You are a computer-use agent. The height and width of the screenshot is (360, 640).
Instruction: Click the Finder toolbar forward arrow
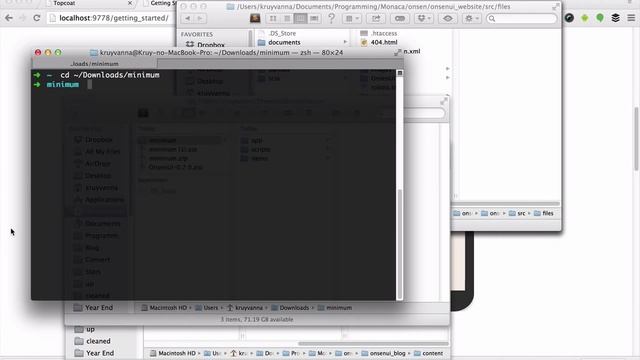[200, 18]
